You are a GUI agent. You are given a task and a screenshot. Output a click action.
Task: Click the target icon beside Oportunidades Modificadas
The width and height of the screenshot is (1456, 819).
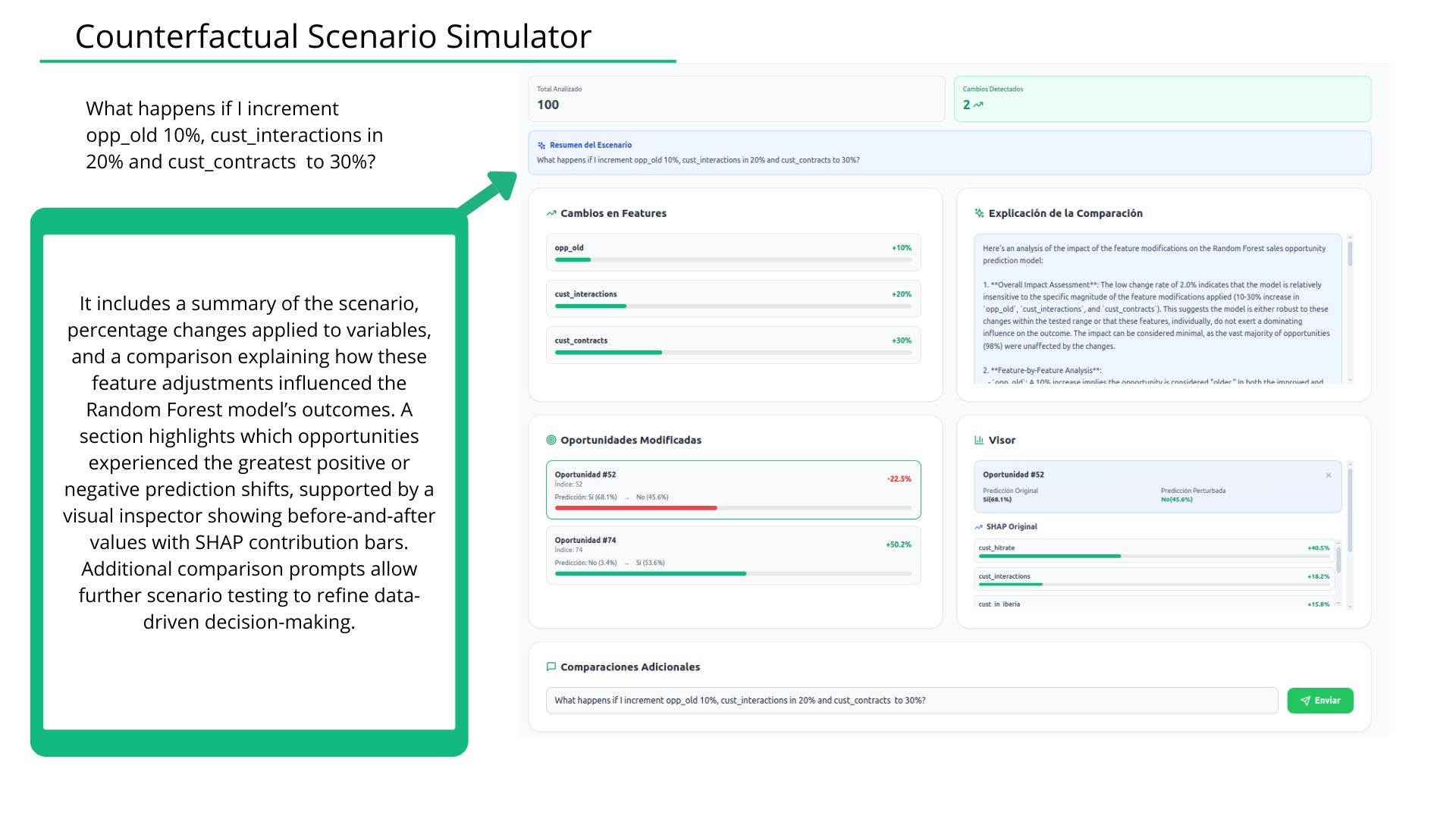point(551,440)
